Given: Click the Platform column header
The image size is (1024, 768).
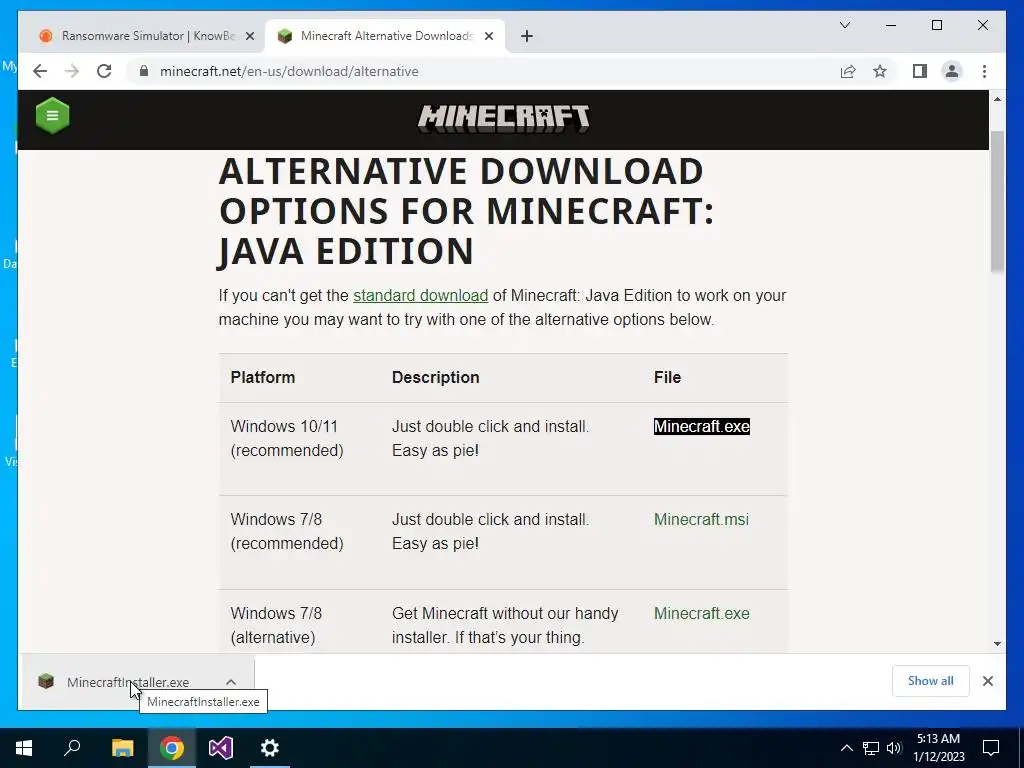Looking at the screenshot, I should (x=263, y=377).
